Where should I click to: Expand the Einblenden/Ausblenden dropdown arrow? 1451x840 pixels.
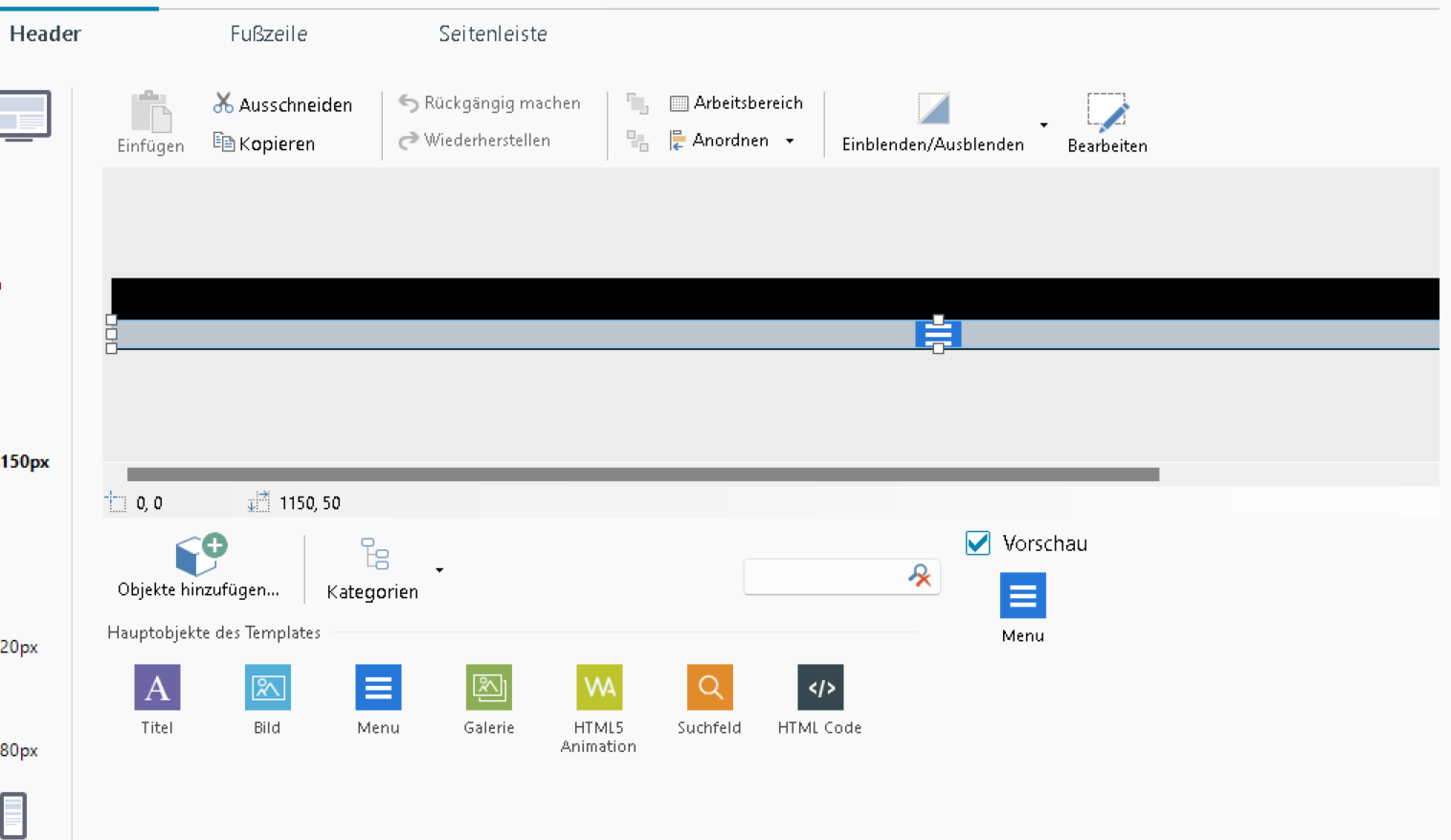click(1043, 125)
